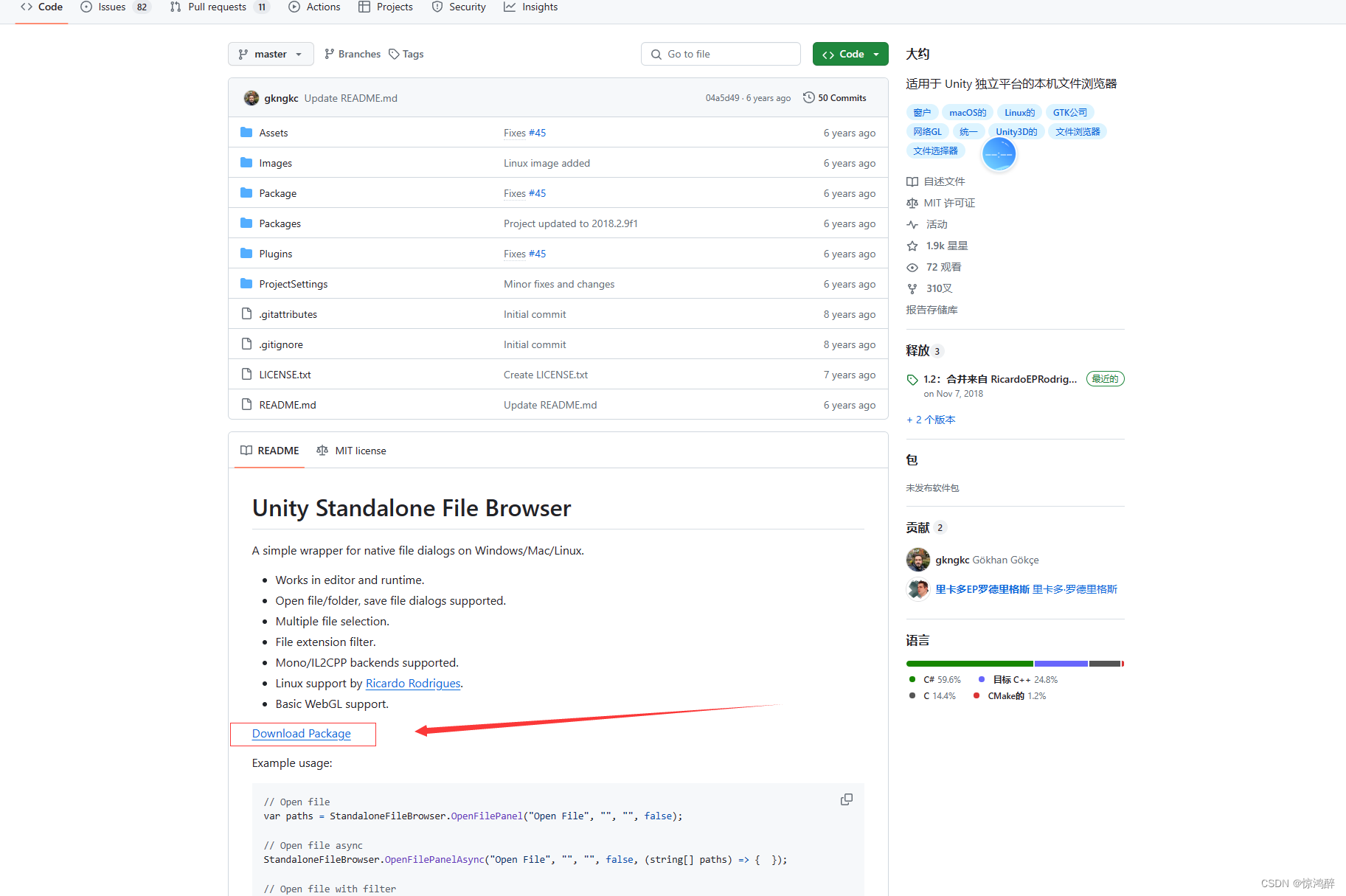1346x896 pixels.
Task: Click gkngkc author avatar in commit bar
Action: 251,98
